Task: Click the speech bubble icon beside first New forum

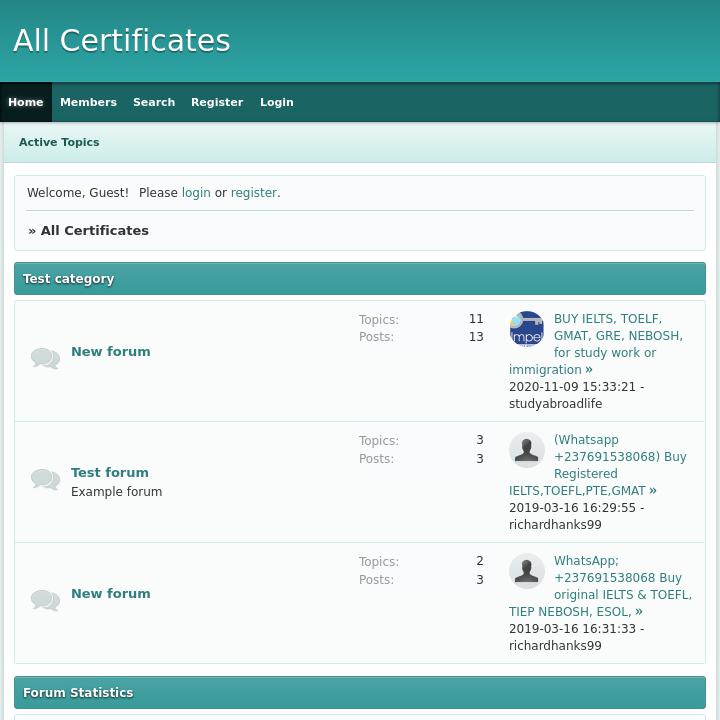Action: [x=45, y=358]
